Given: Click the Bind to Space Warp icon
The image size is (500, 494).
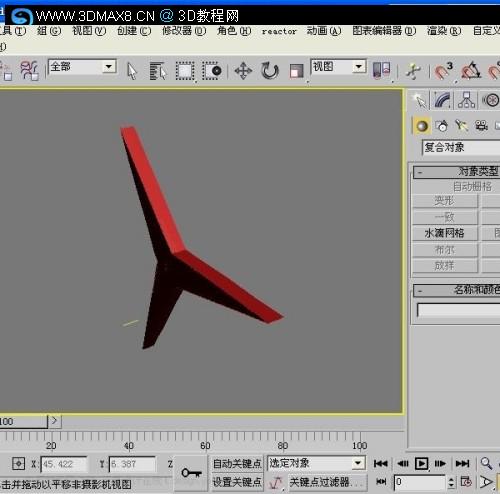Looking at the screenshot, I should [30, 71].
